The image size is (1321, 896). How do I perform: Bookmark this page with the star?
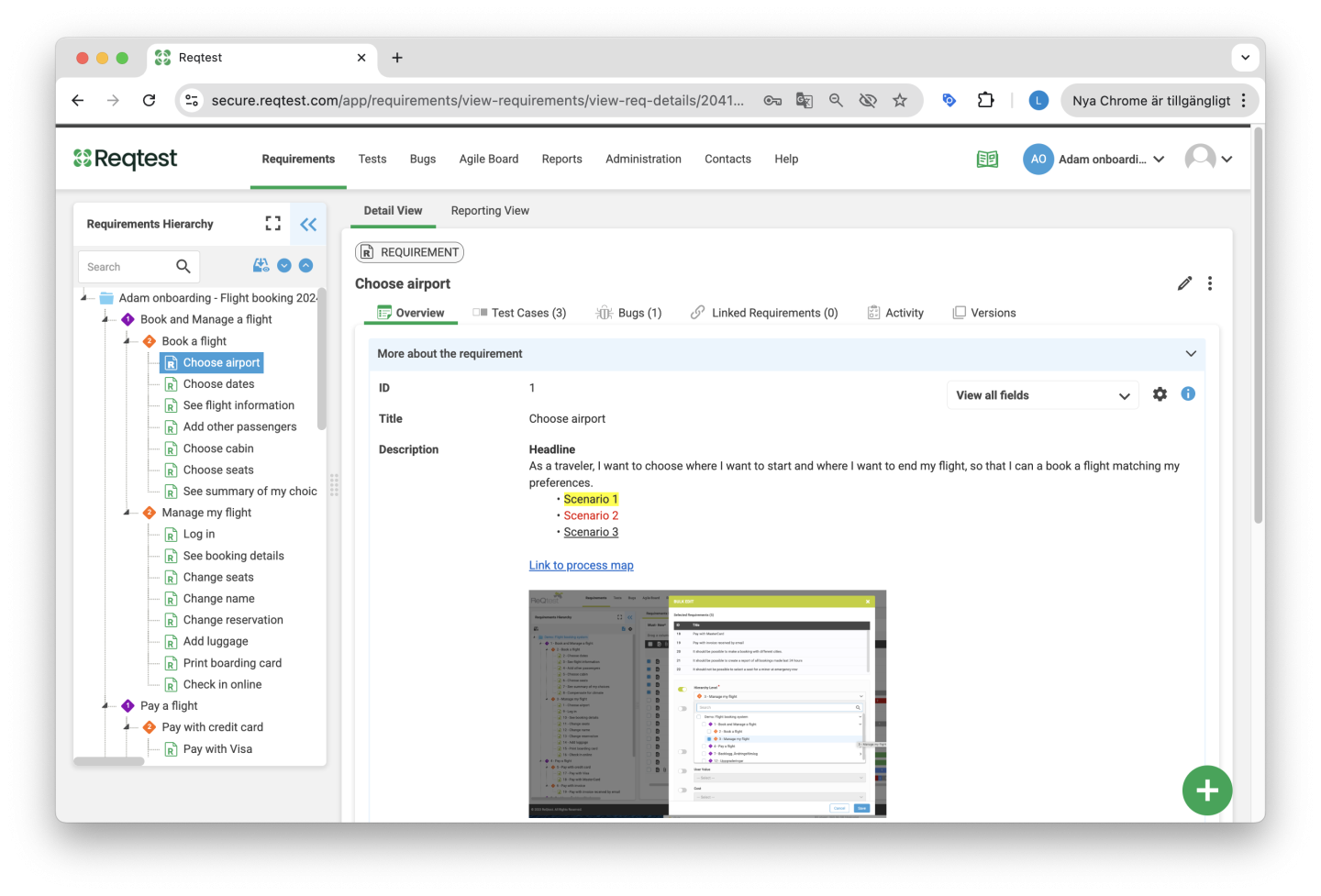900,100
